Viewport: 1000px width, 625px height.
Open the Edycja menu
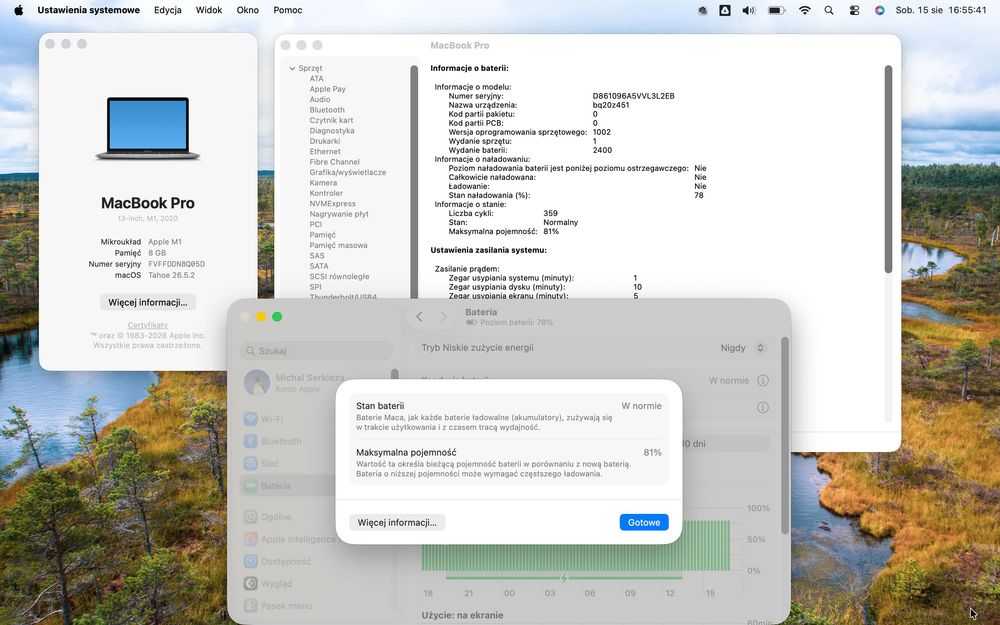click(x=168, y=10)
